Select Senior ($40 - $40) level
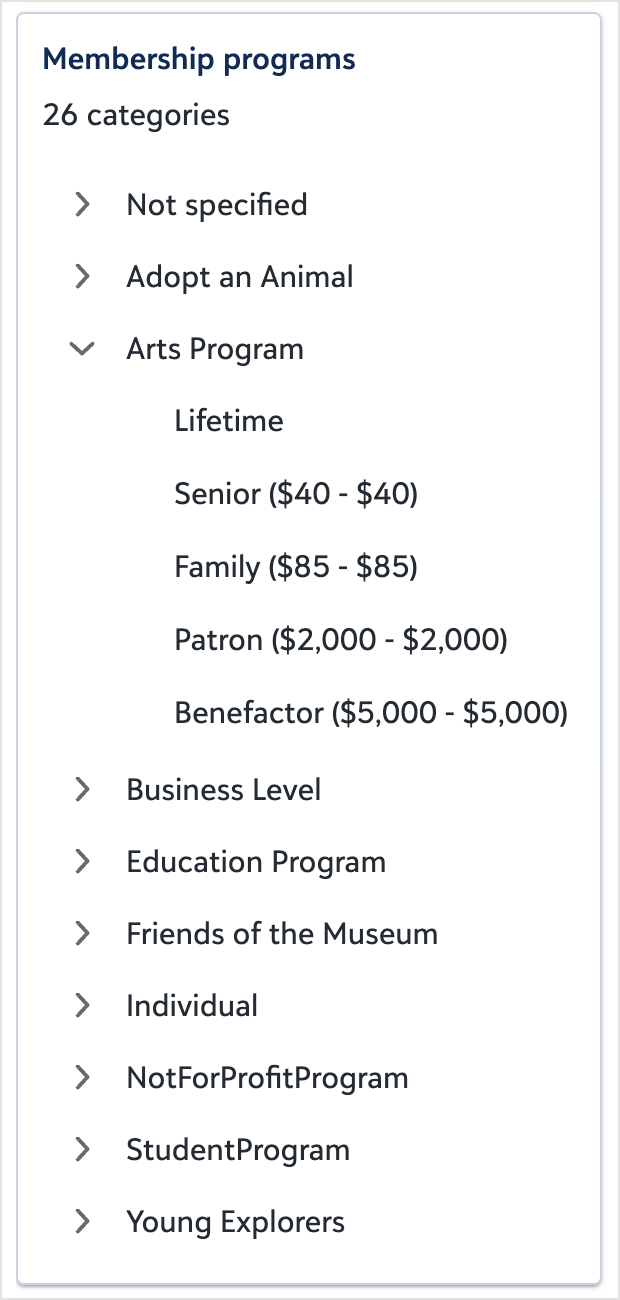620x1300 pixels. (x=296, y=493)
